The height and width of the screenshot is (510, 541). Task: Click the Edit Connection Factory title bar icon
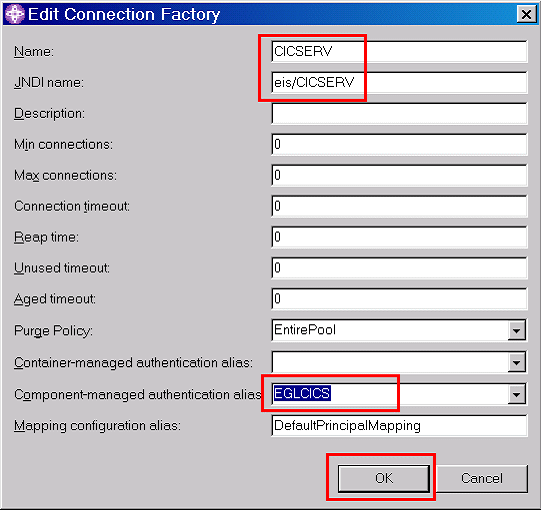[15, 14]
